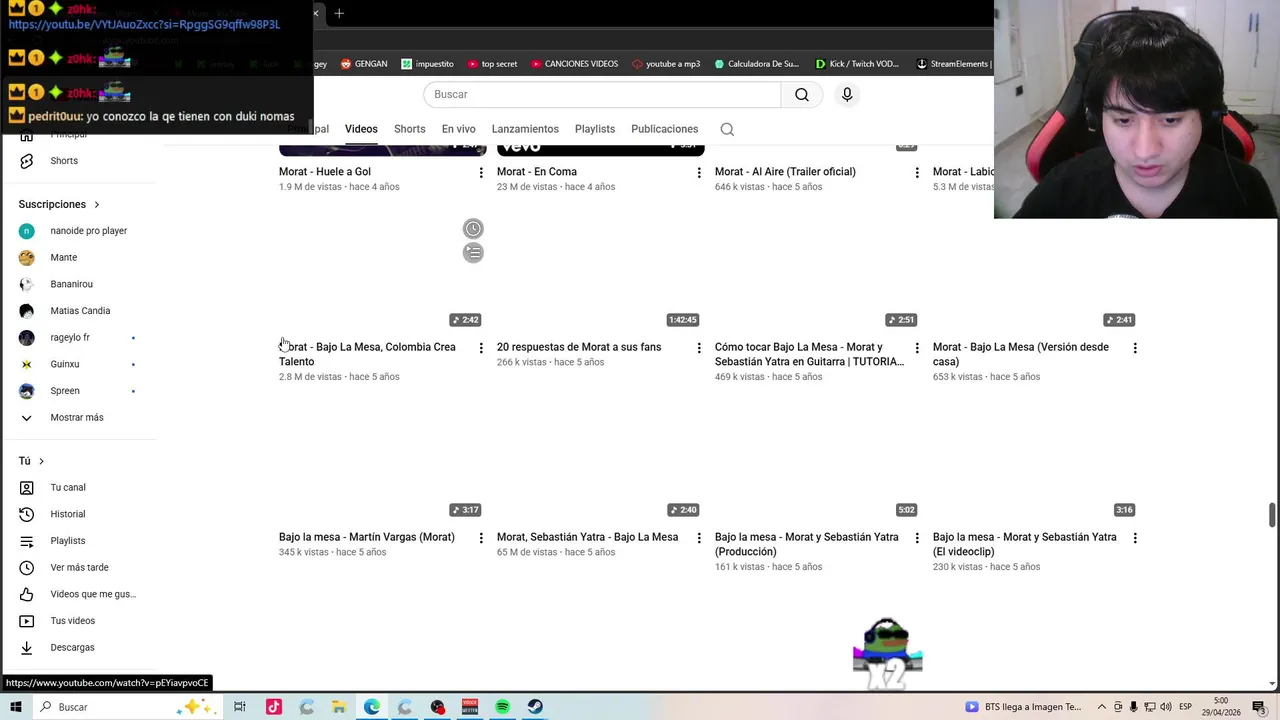Open Matias Candia channel subscription

(x=78, y=311)
